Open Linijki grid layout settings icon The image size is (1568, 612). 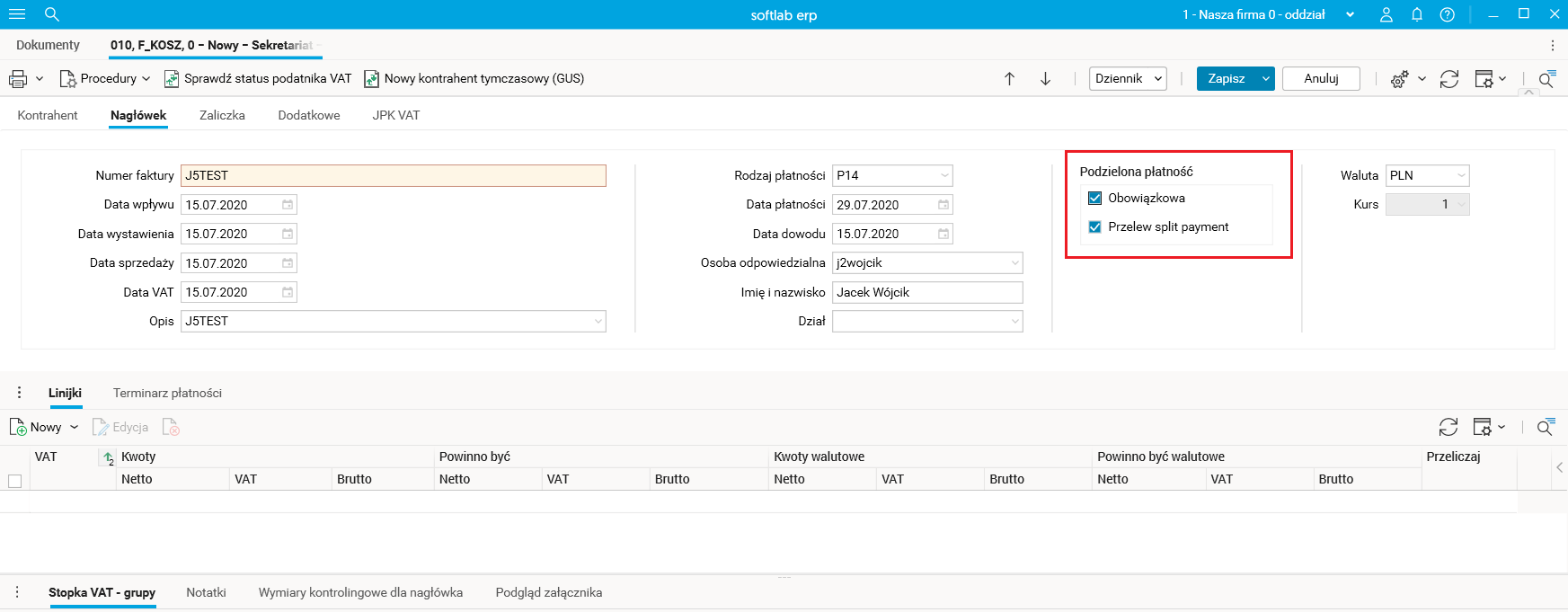tap(1483, 427)
